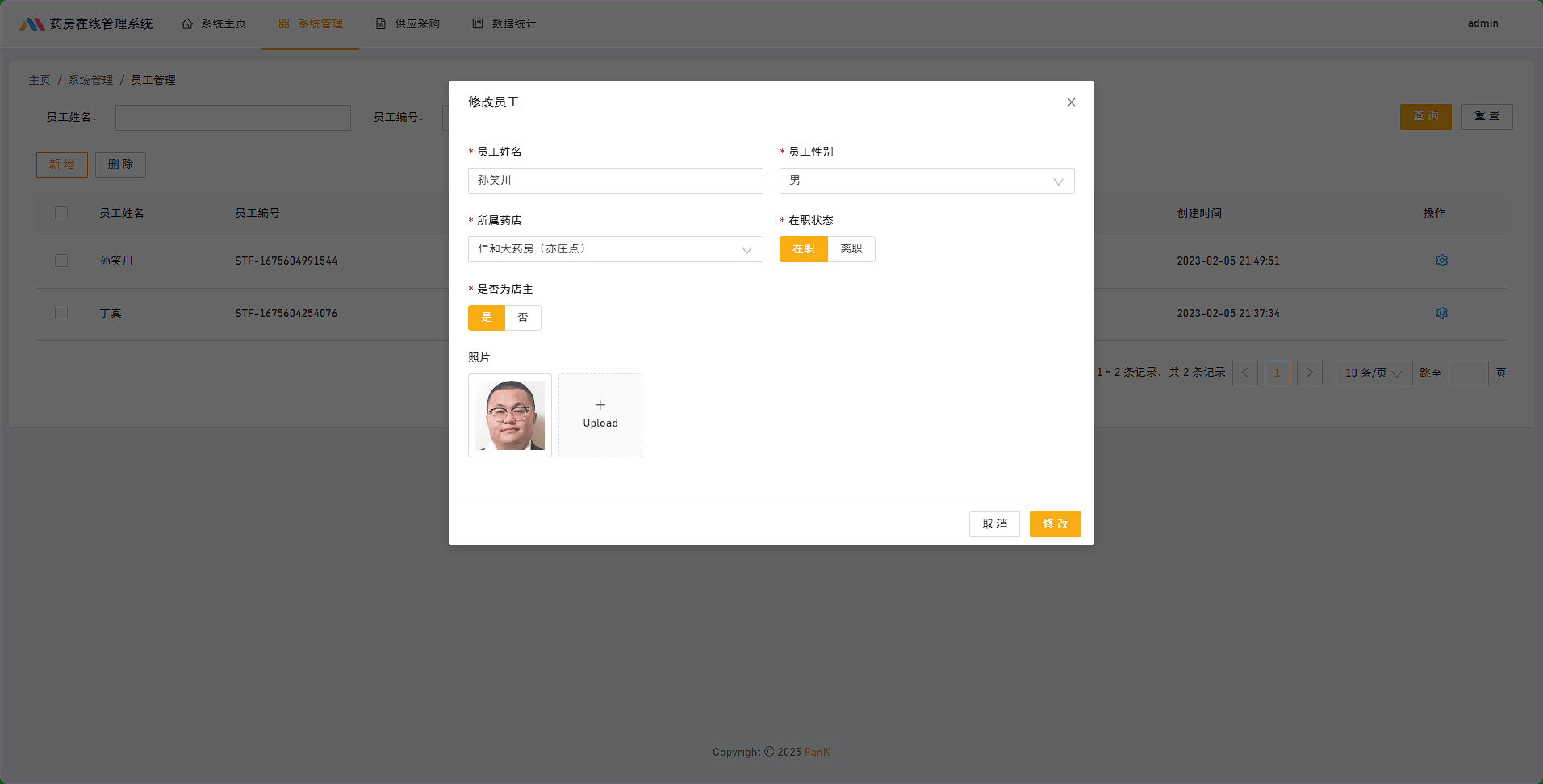
Task: Click the 员工管理 breadcrumb text
Action: (x=153, y=80)
